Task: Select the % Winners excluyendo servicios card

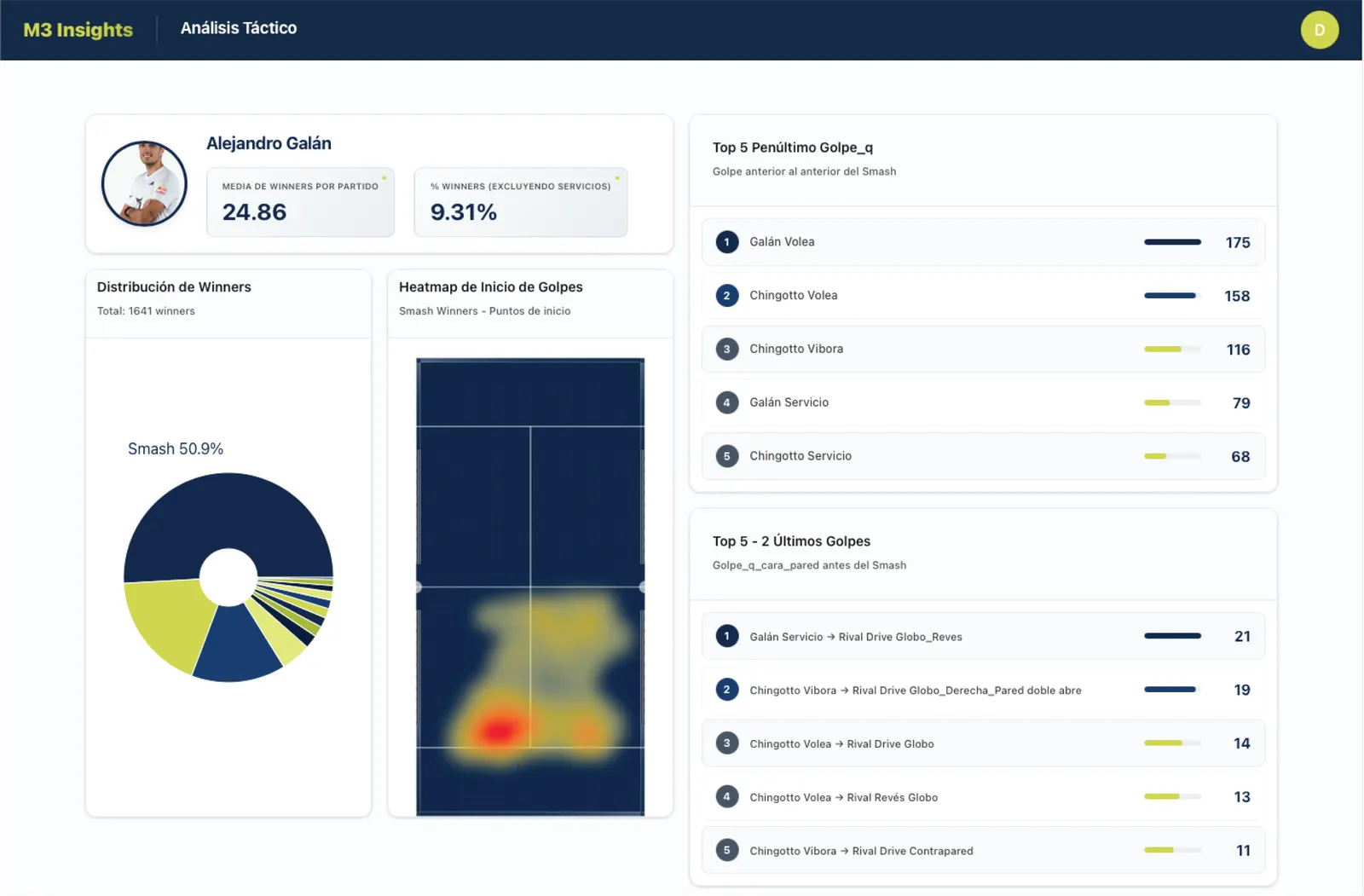Action: 521,202
